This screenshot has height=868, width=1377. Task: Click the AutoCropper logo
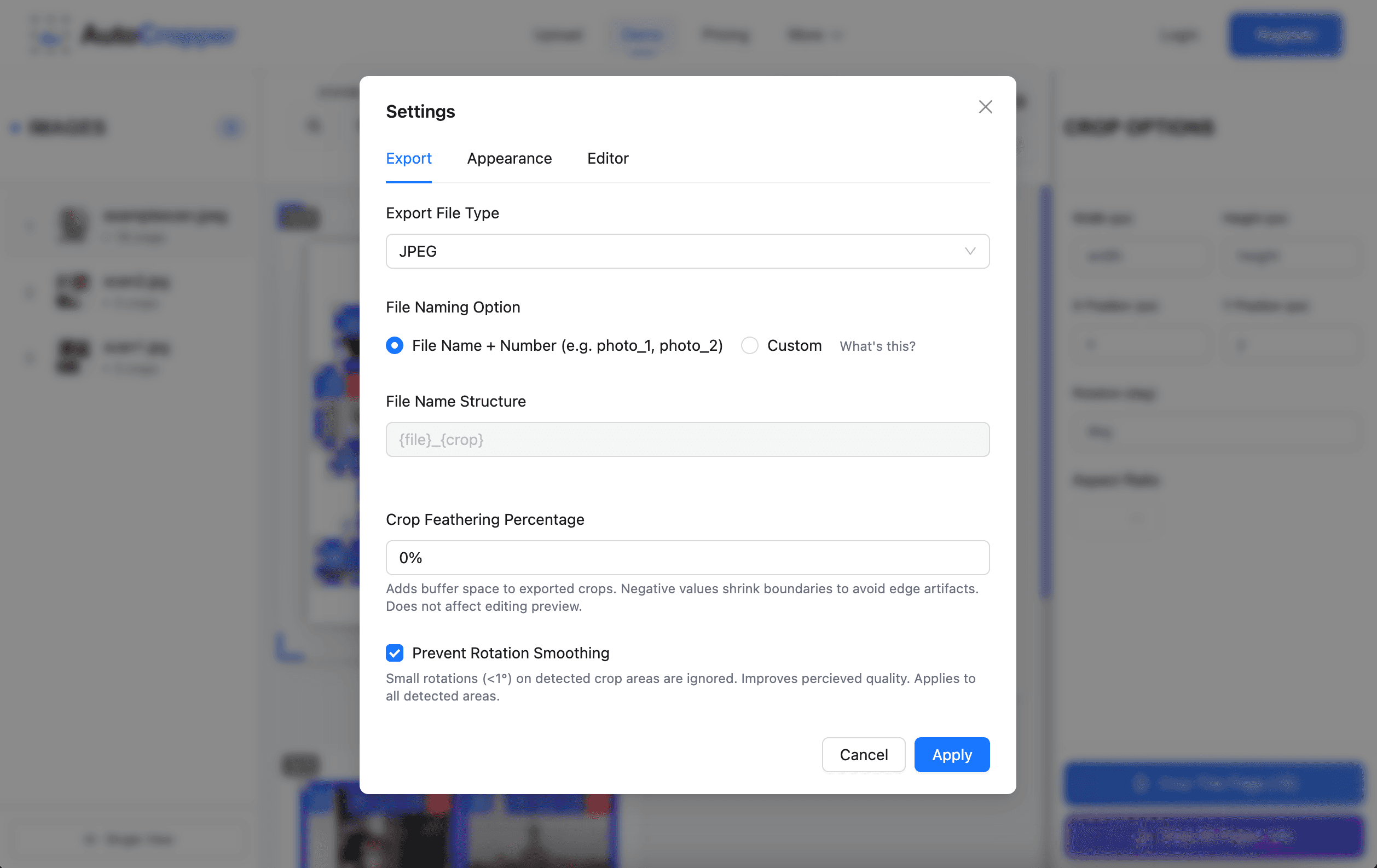click(x=132, y=35)
